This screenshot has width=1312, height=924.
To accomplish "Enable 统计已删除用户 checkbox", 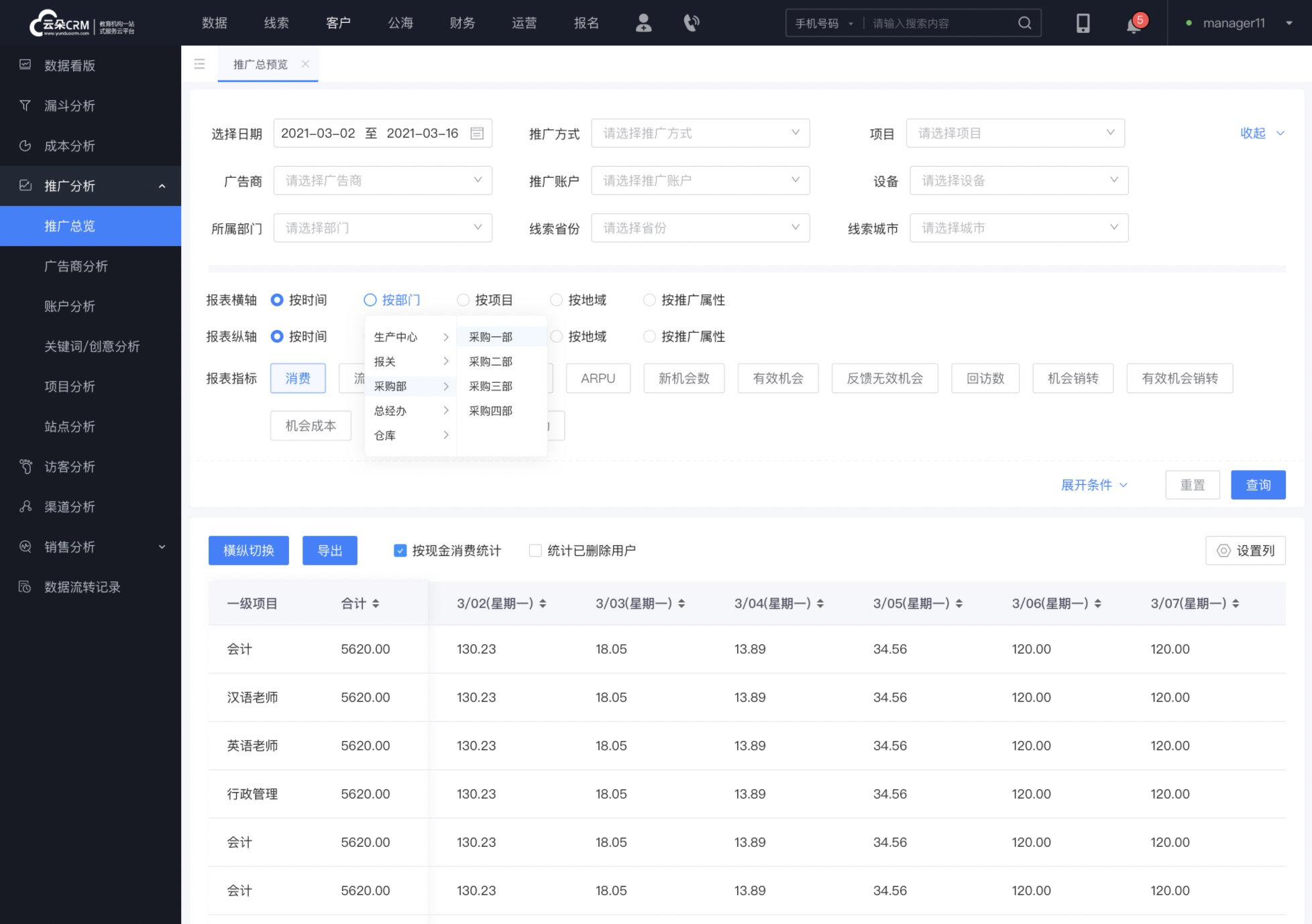I will (x=534, y=551).
